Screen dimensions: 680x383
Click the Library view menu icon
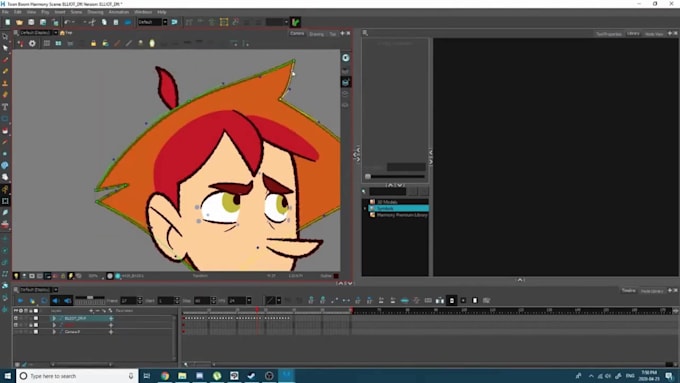tap(365, 33)
